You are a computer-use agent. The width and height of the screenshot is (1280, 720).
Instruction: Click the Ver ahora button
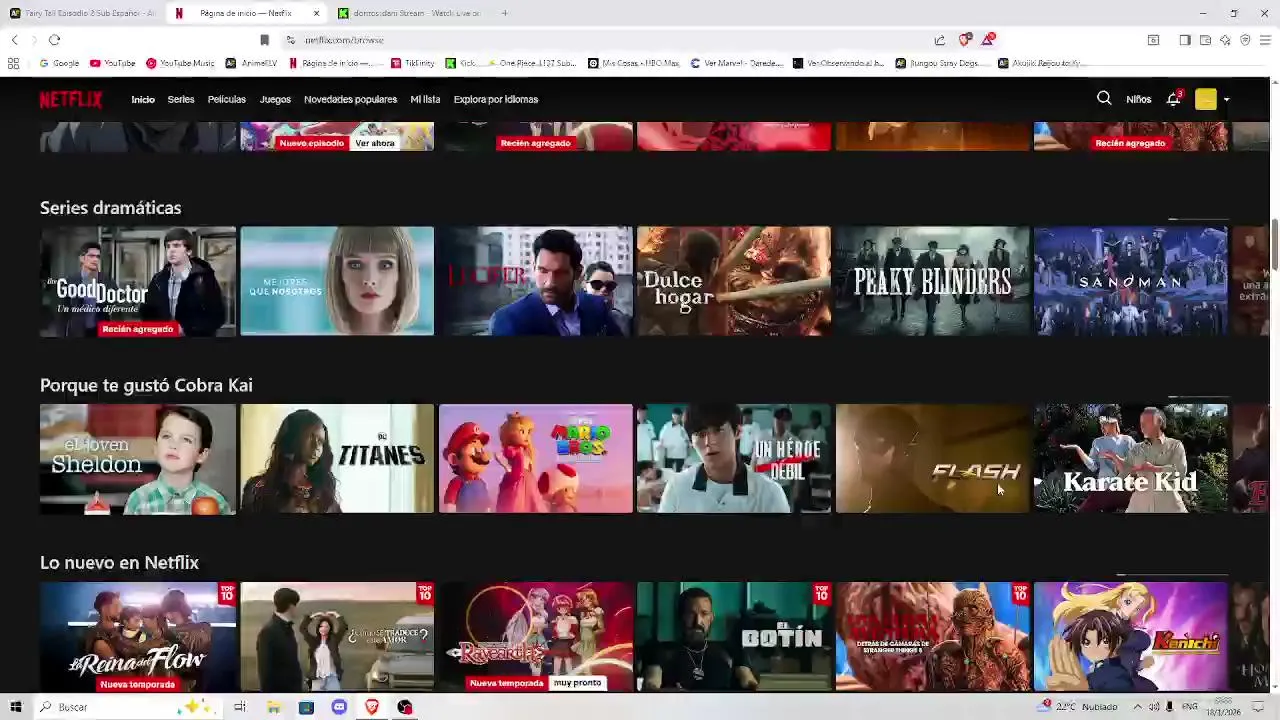[375, 143]
